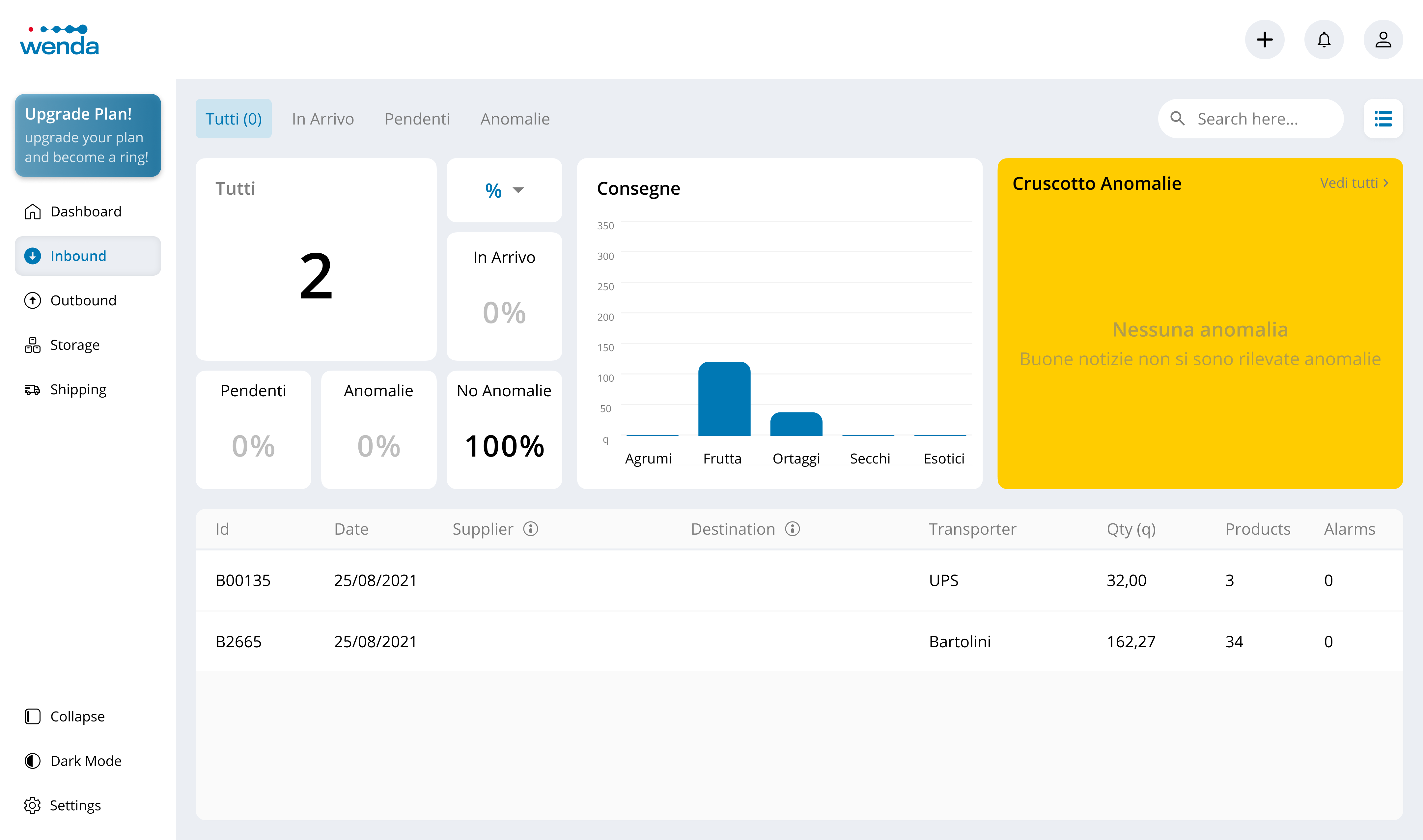
Task: Click the Outbound arrow-up icon
Action: (x=33, y=300)
